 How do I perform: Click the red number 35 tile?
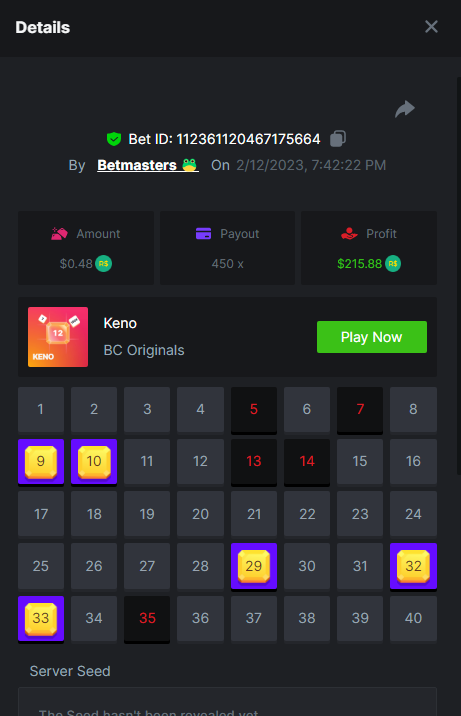(x=147, y=619)
